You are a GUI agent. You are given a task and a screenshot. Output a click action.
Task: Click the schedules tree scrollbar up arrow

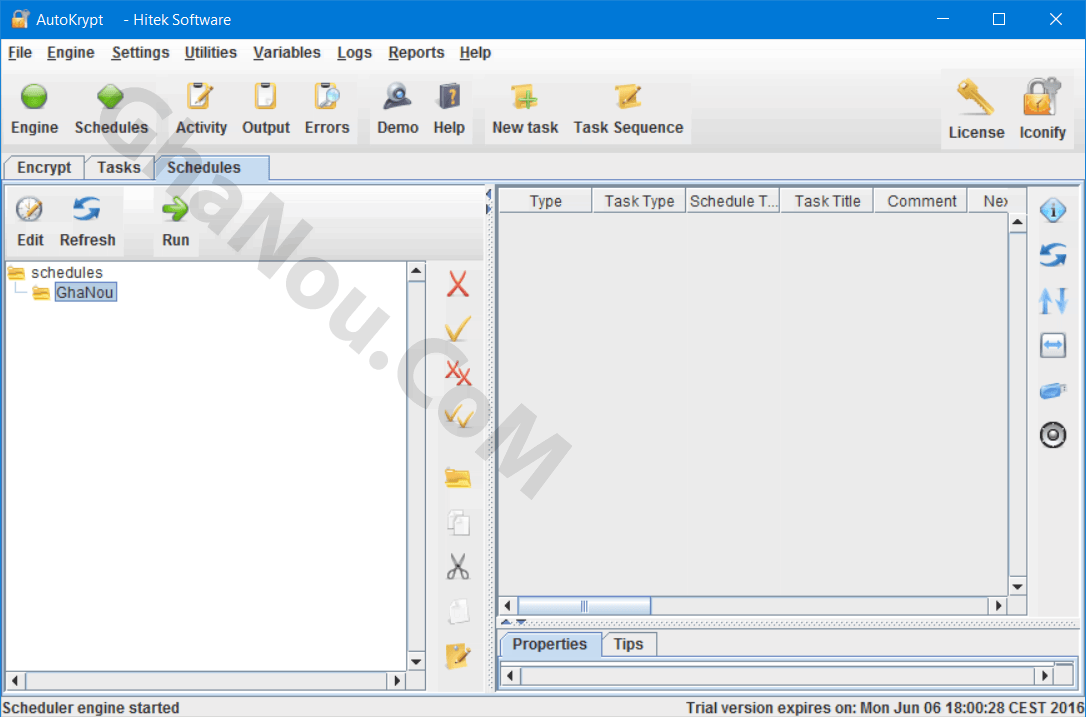[x=416, y=271]
